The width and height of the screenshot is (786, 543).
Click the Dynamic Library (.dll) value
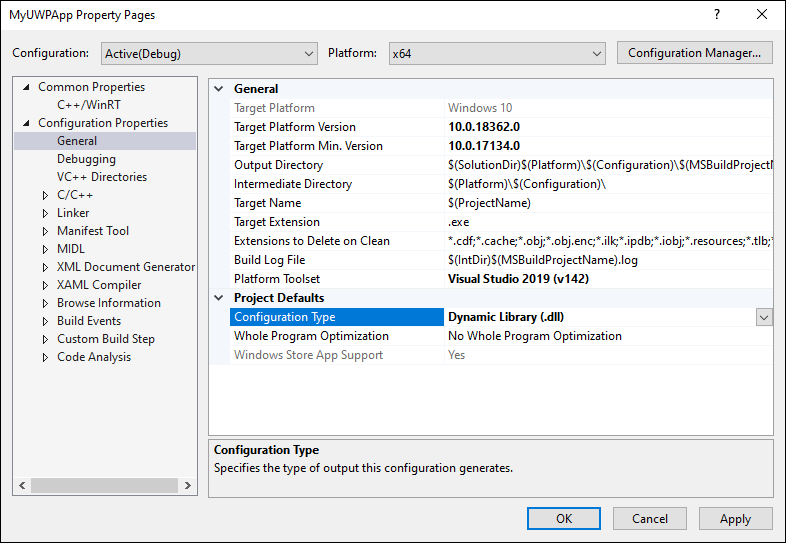point(505,317)
